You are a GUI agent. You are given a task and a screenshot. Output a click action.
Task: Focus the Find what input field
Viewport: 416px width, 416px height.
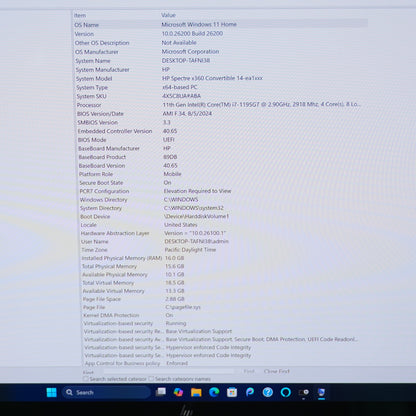coord(168,371)
